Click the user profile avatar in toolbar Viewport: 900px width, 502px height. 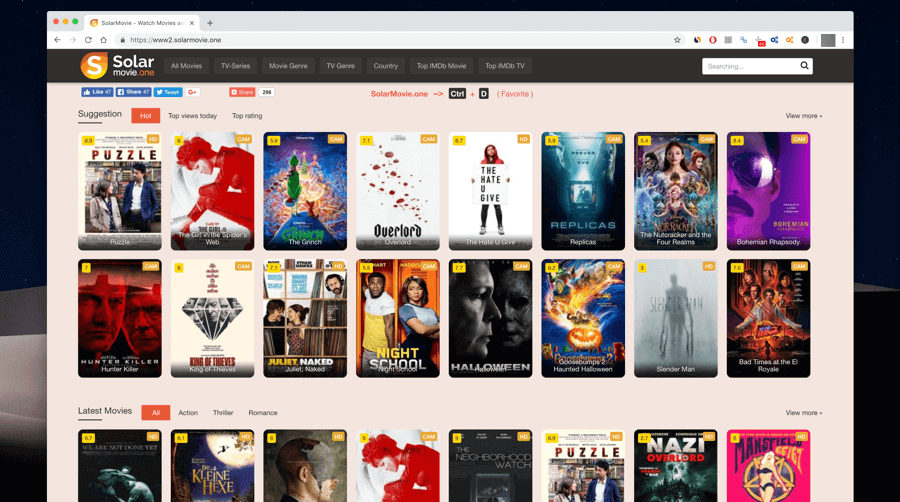828,40
